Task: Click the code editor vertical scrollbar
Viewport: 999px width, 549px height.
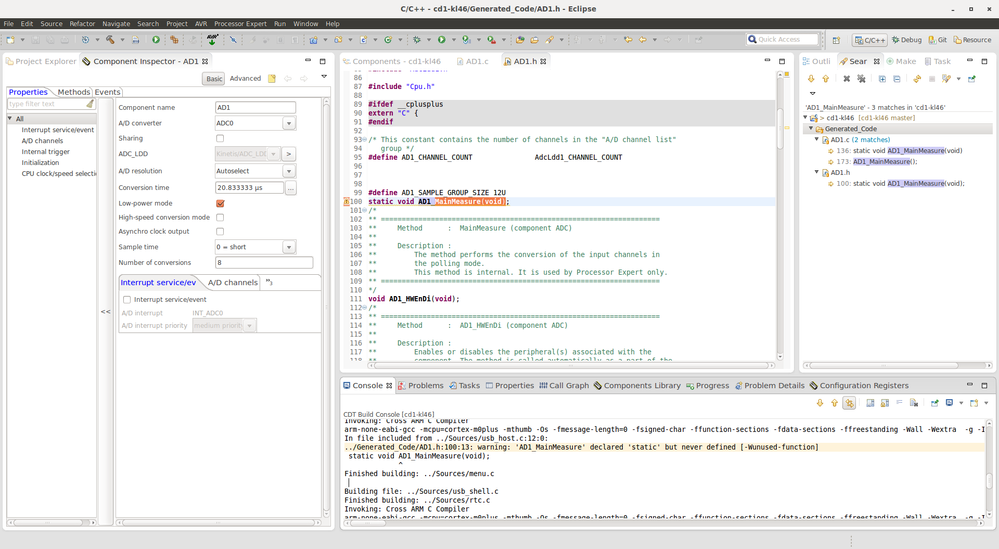Action: 780,130
